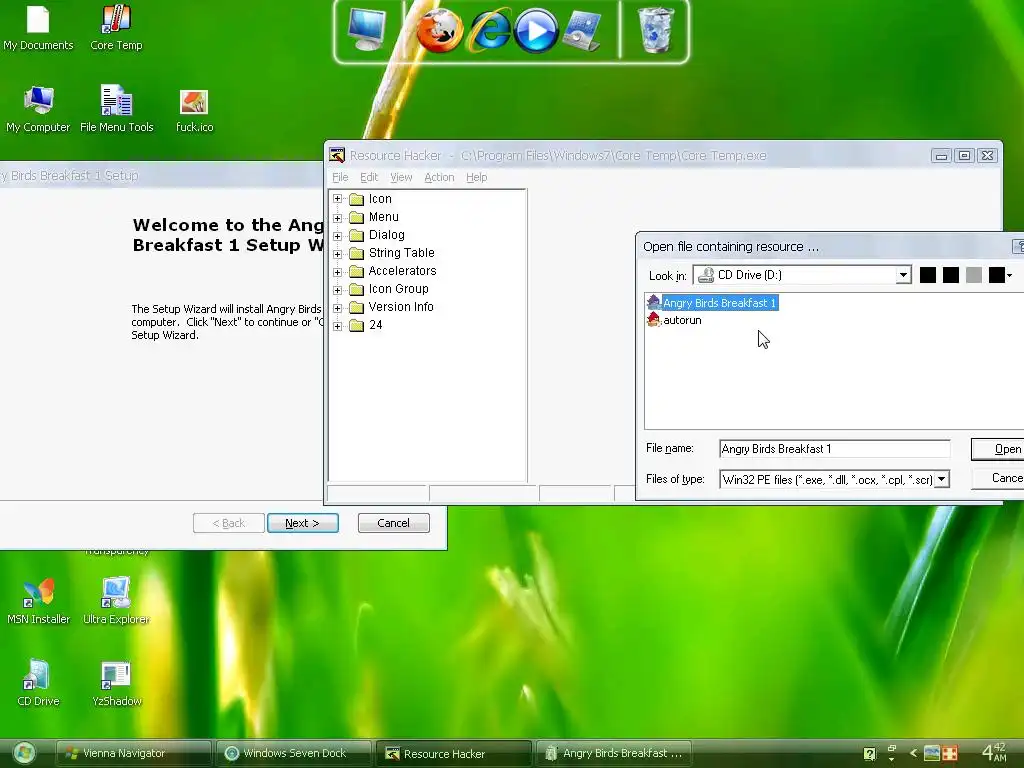
Task: Switch to Angry Birds Breakfast taskbar button
Action: (x=614, y=754)
